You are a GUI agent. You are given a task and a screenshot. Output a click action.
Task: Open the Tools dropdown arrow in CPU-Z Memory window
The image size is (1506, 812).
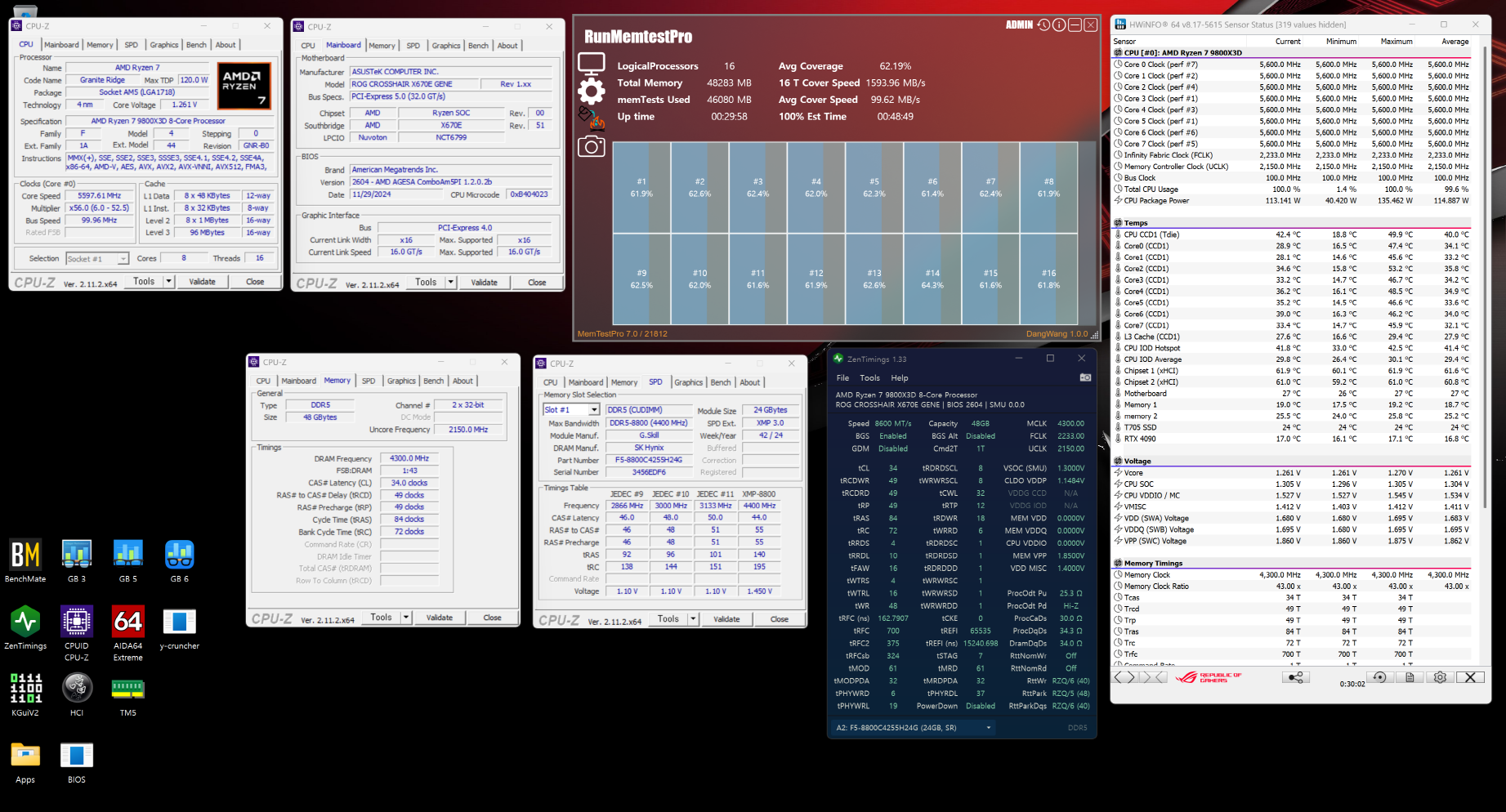click(x=406, y=618)
